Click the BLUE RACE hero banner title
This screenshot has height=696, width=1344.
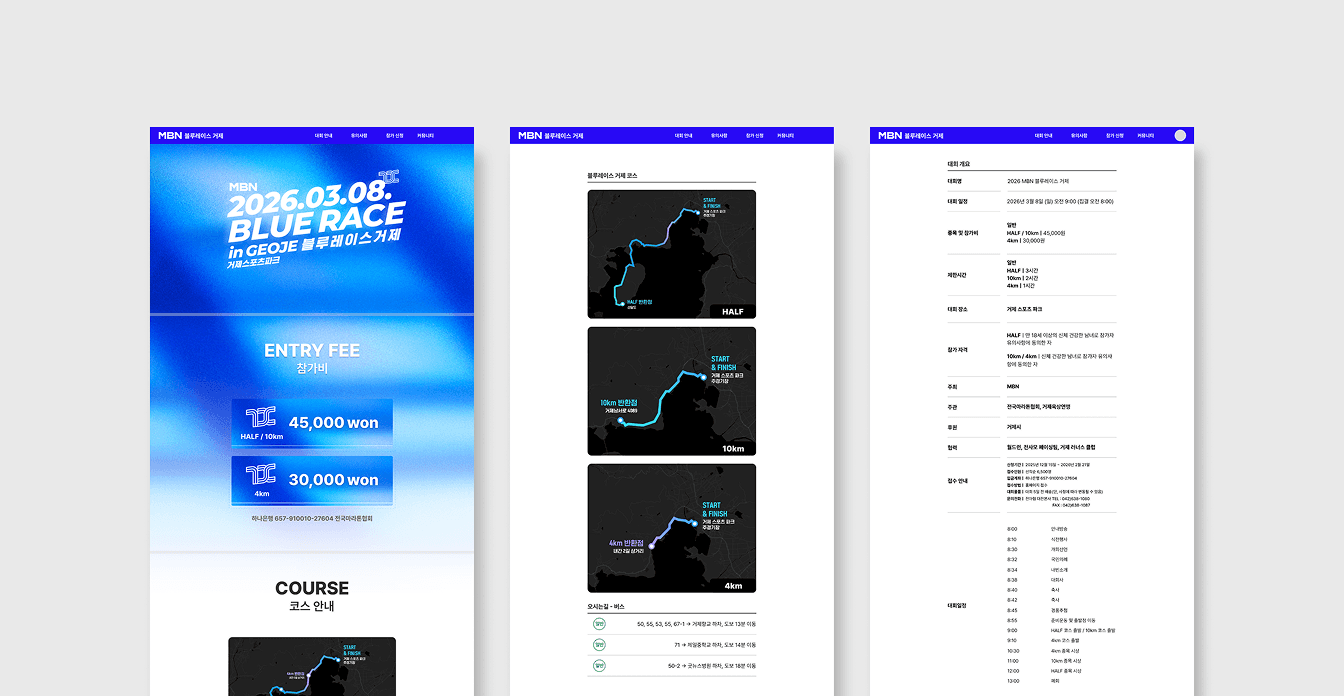316,220
